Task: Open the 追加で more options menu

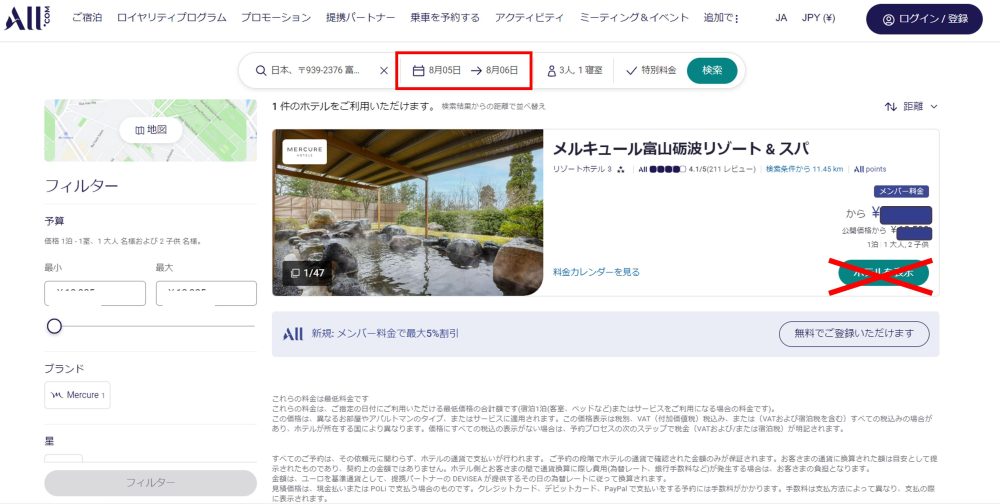Action: coord(721,18)
